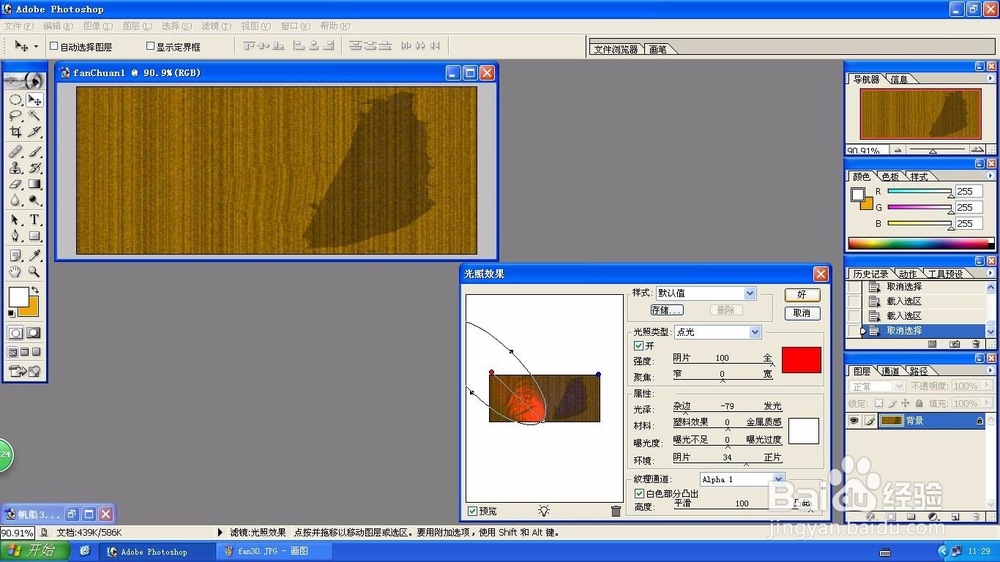Select the Path Selection tool
The width and height of the screenshot is (1000, 562).
pyautogui.click(x=15, y=220)
